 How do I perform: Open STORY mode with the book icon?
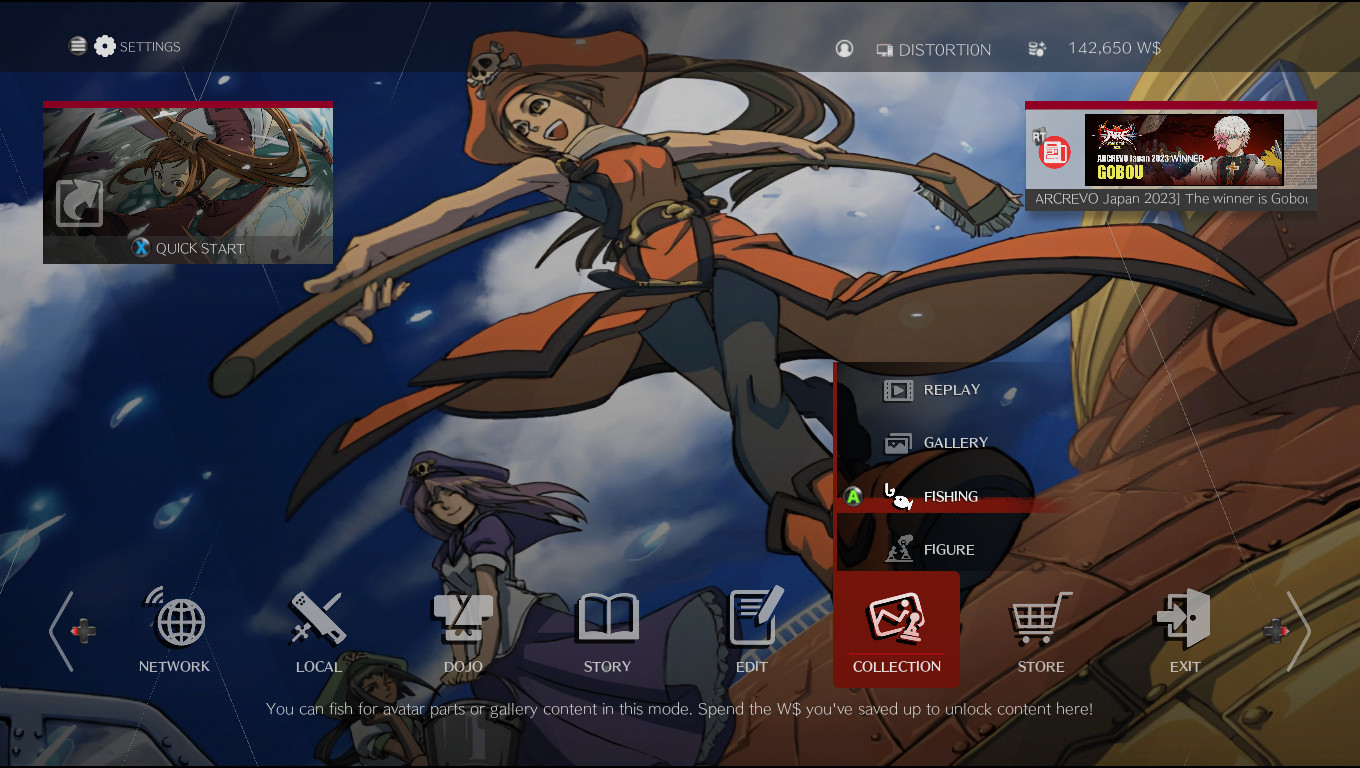coord(607,617)
